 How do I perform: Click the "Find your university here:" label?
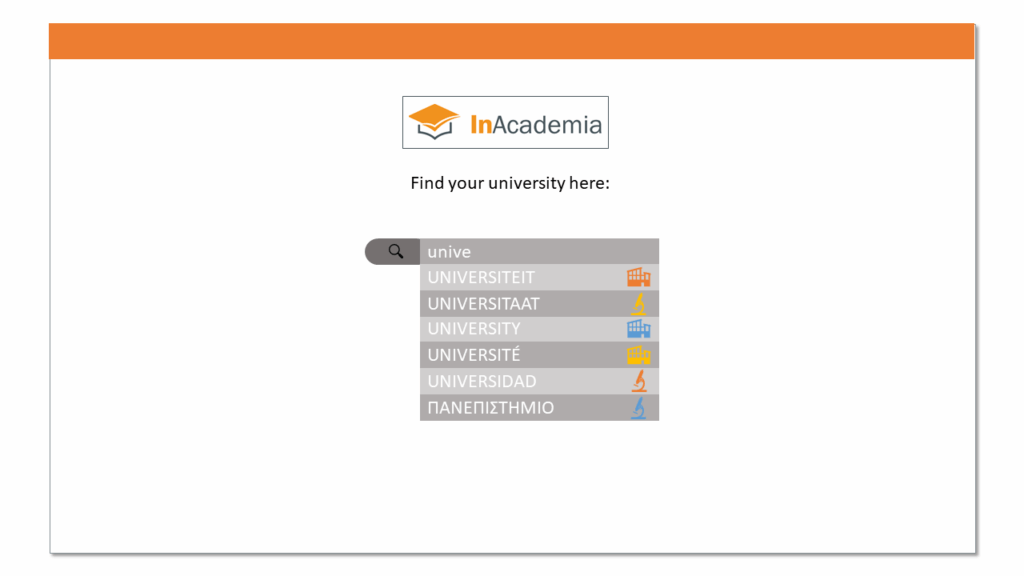click(509, 184)
